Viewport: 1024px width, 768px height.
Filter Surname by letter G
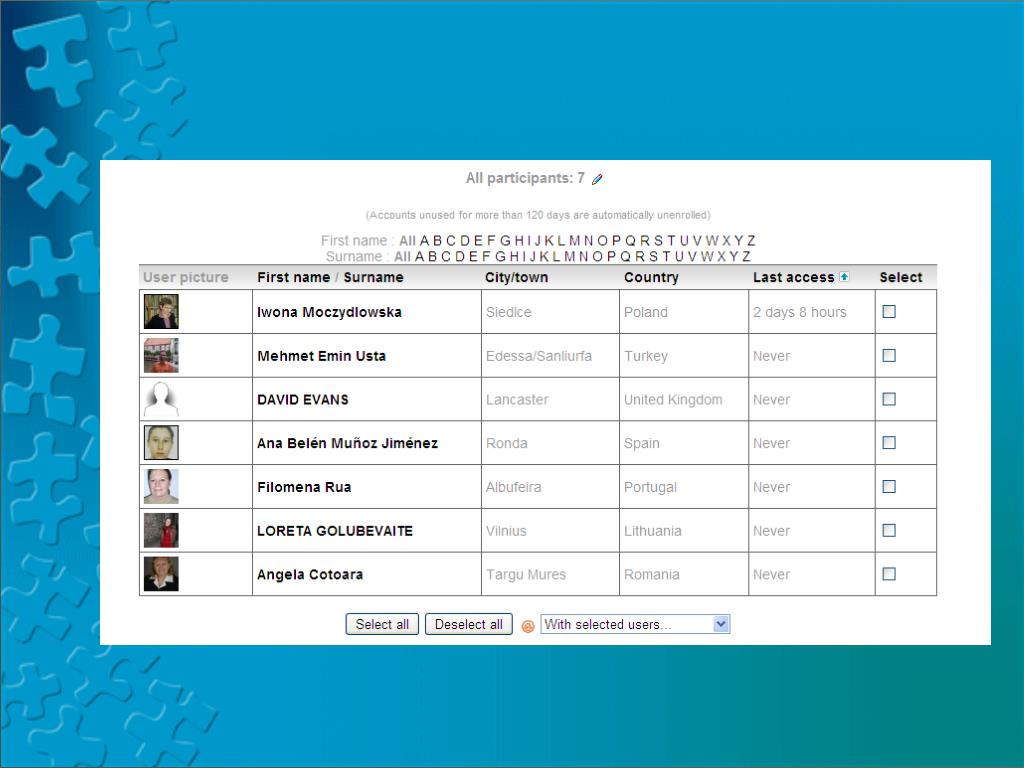point(501,256)
